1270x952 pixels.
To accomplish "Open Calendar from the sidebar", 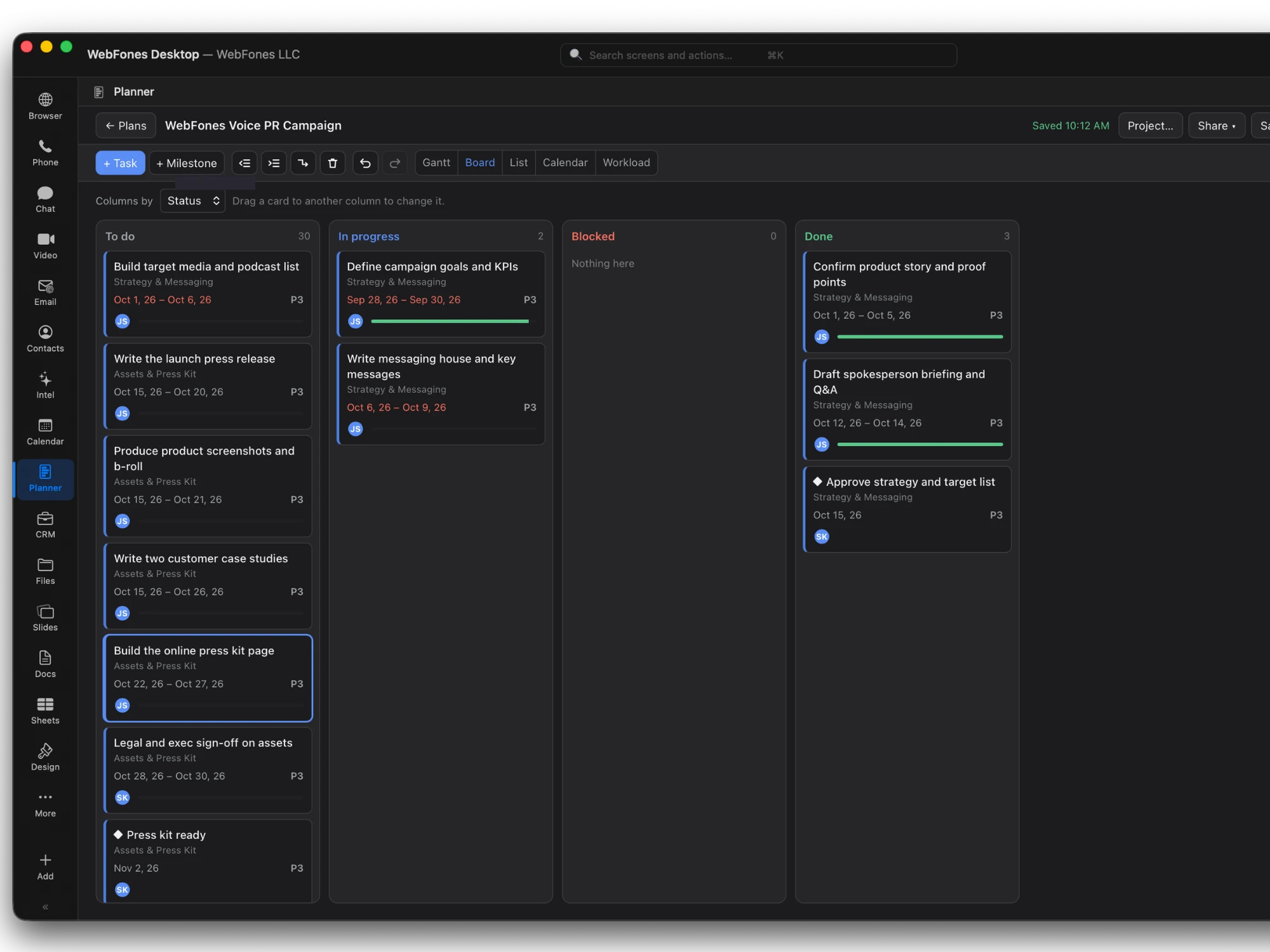I will [x=45, y=432].
